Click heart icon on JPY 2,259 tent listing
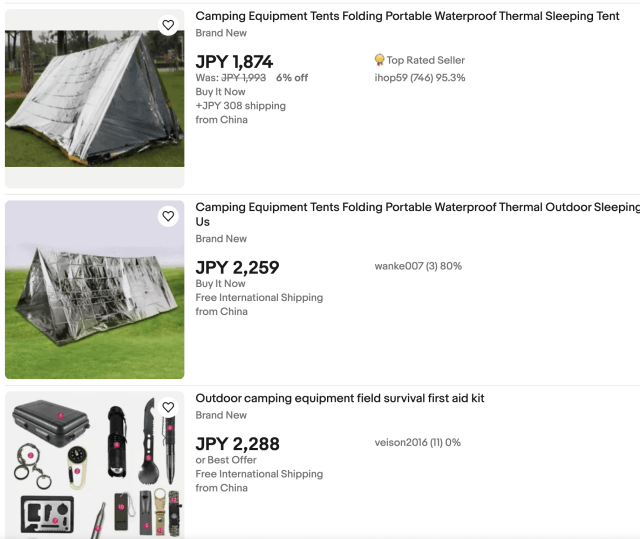Screen dimensions: 640x539 pyautogui.click(x=168, y=216)
